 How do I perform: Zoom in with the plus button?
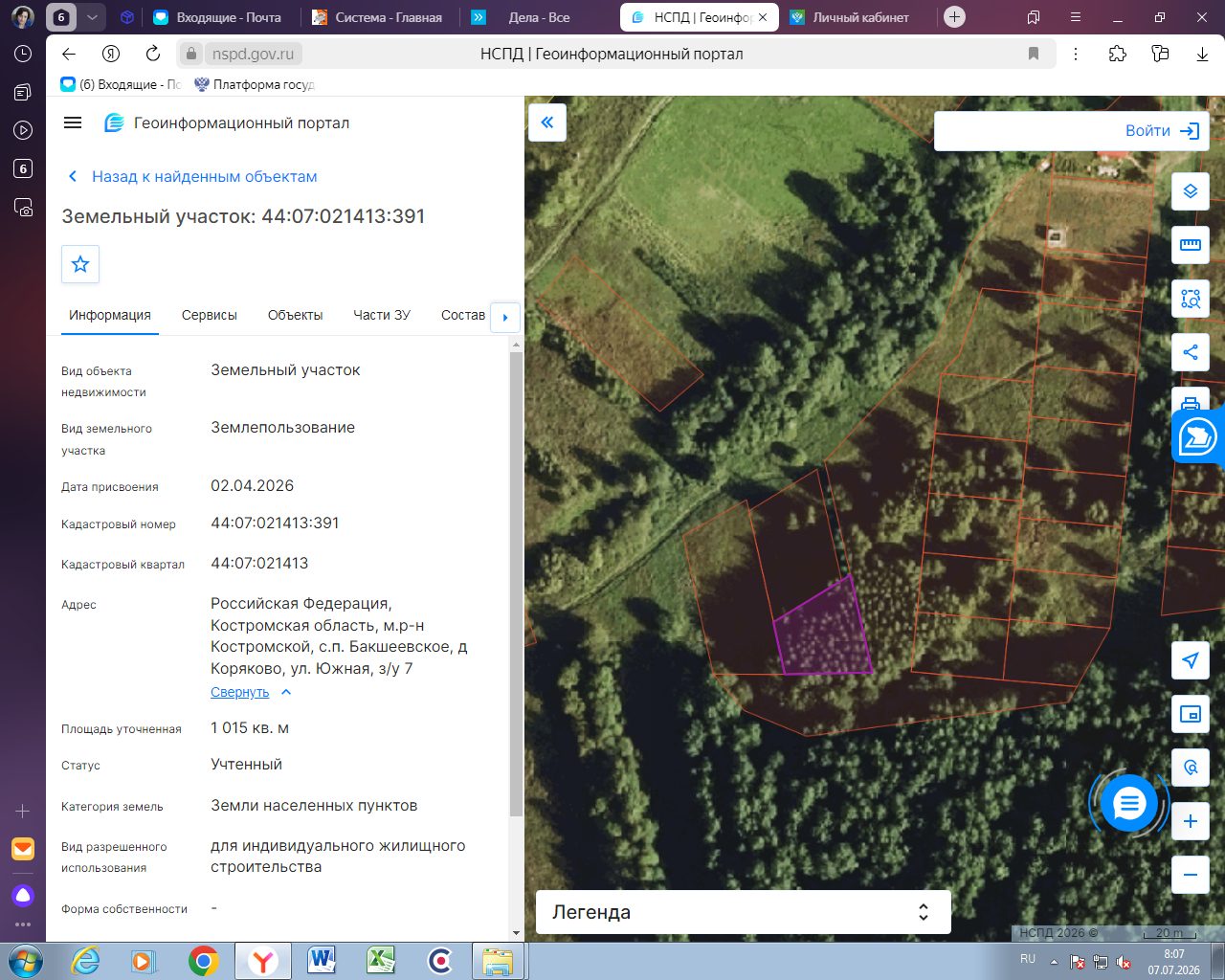1191,821
